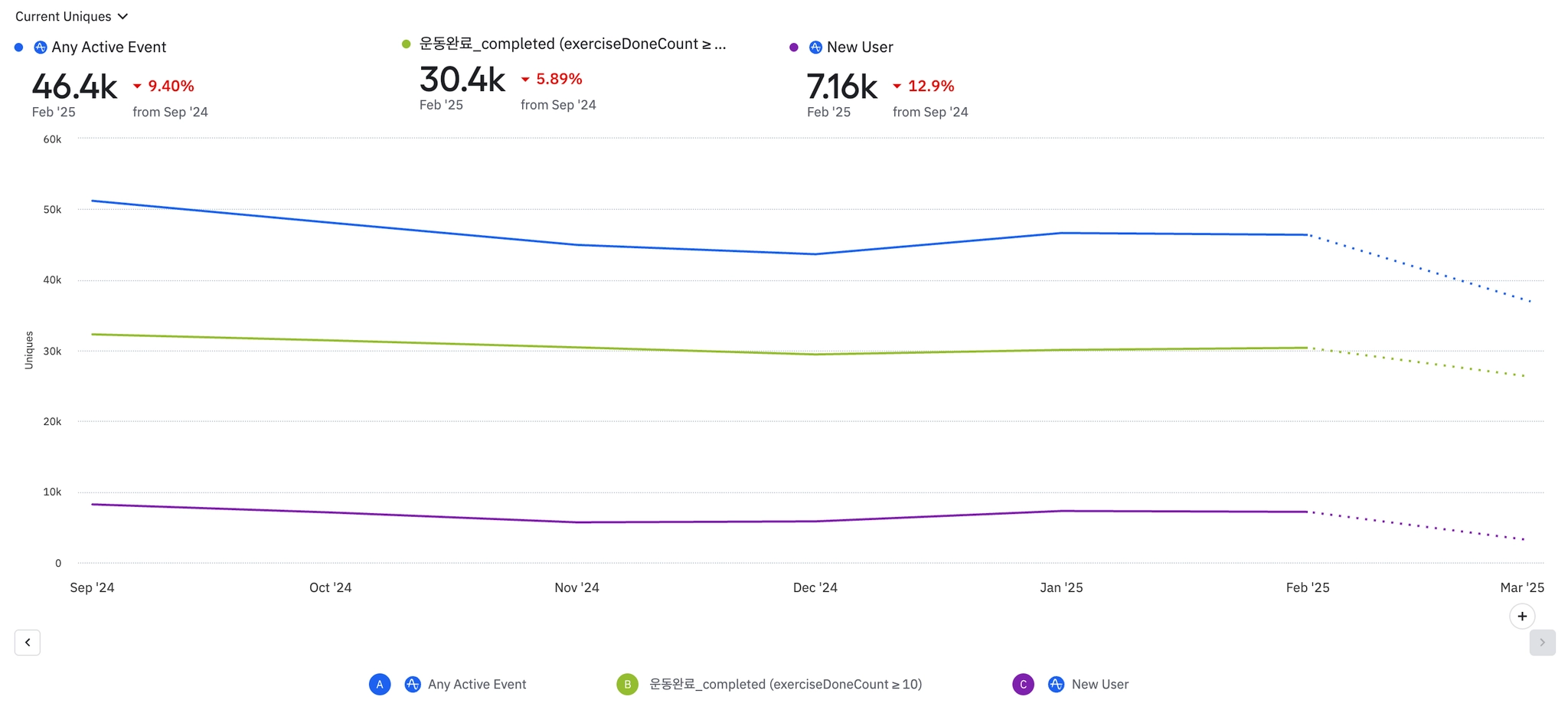Click the Jan '25 x-axis label
The image size is (1568, 713).
click(x=1061, y=587)
